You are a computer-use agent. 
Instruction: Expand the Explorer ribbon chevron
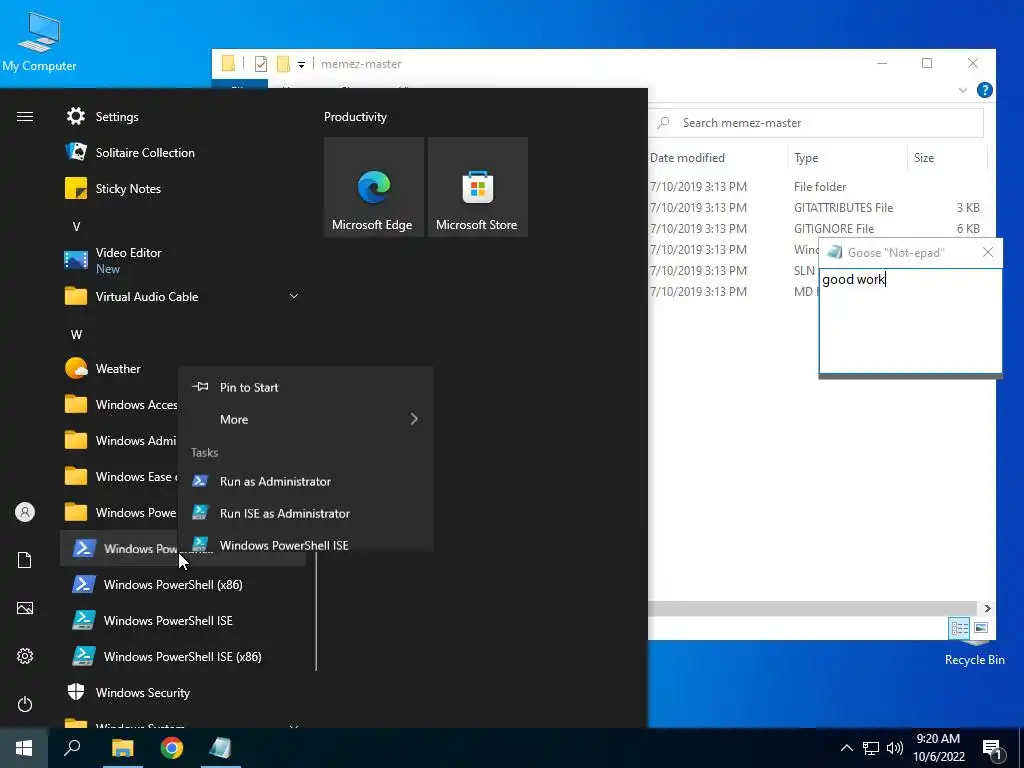(963, 90)
